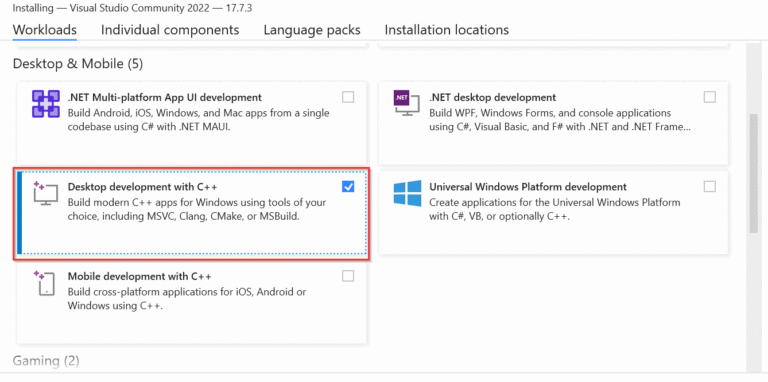Click the Installing Visual Studio Community 2022 title
The width and height of the screenshot is (768, 382).
pos(133,8)
